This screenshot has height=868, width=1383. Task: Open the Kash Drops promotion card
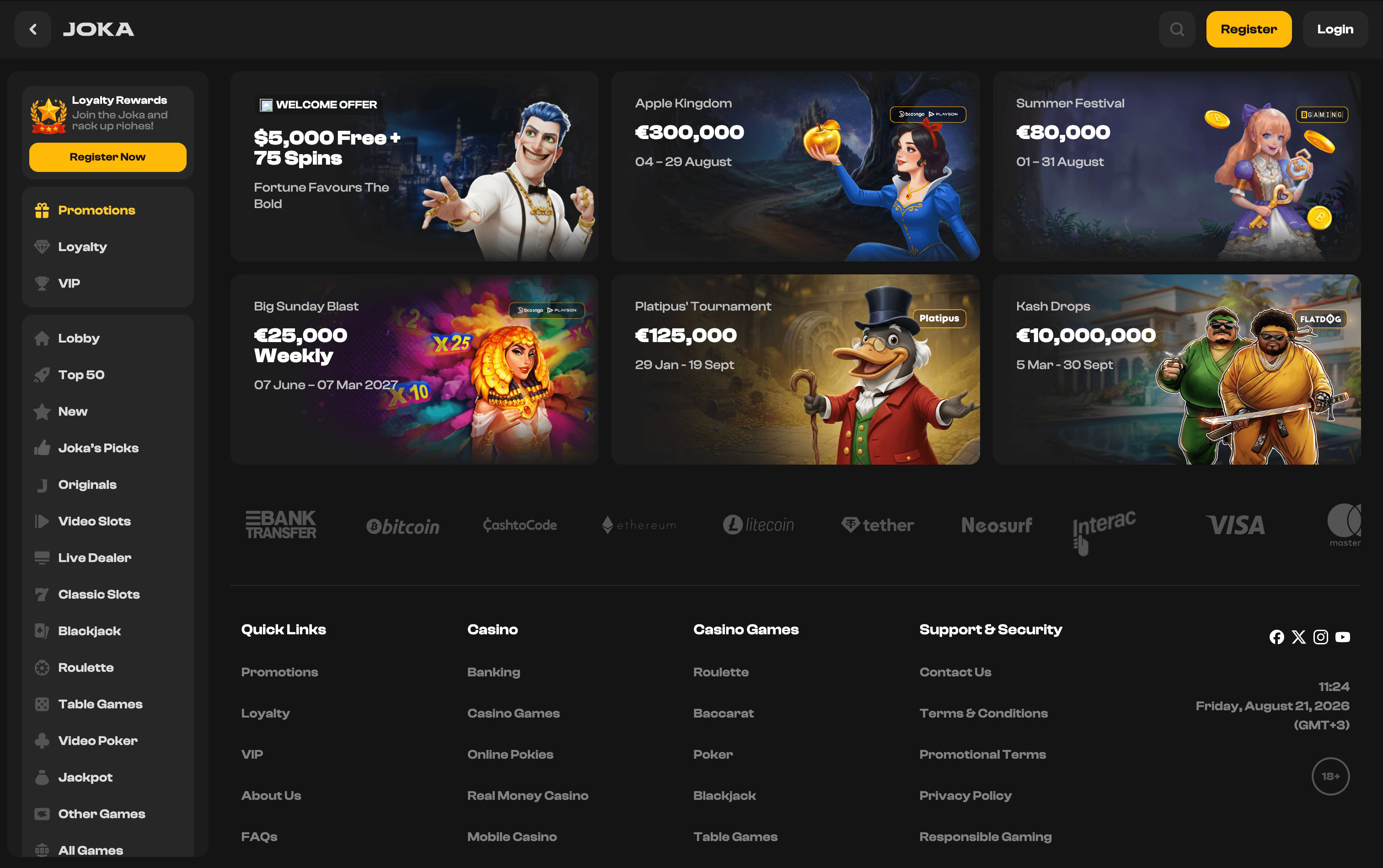(x=1176, y=369)
